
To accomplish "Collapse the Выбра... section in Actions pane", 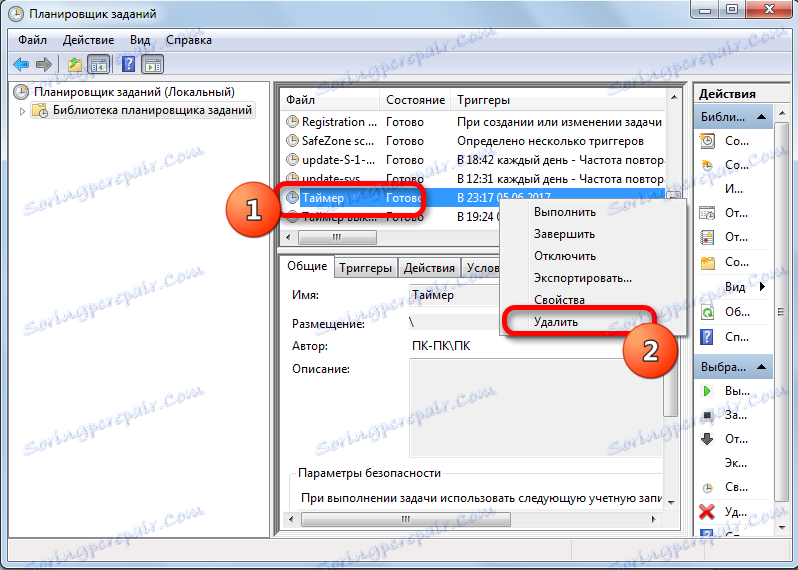I will pos(761,367).
